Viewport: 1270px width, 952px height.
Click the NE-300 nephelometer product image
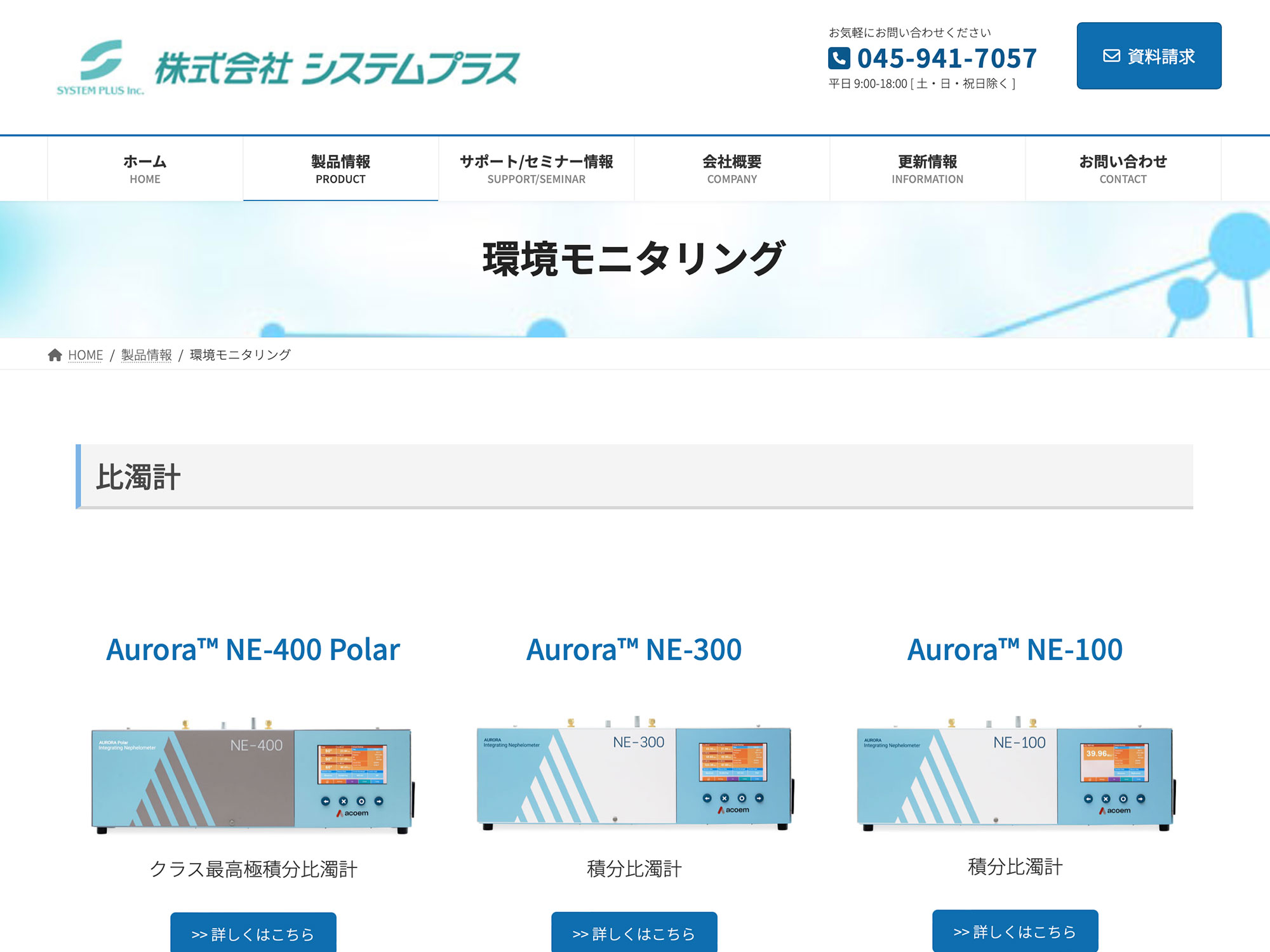click(x=634, y=776)
